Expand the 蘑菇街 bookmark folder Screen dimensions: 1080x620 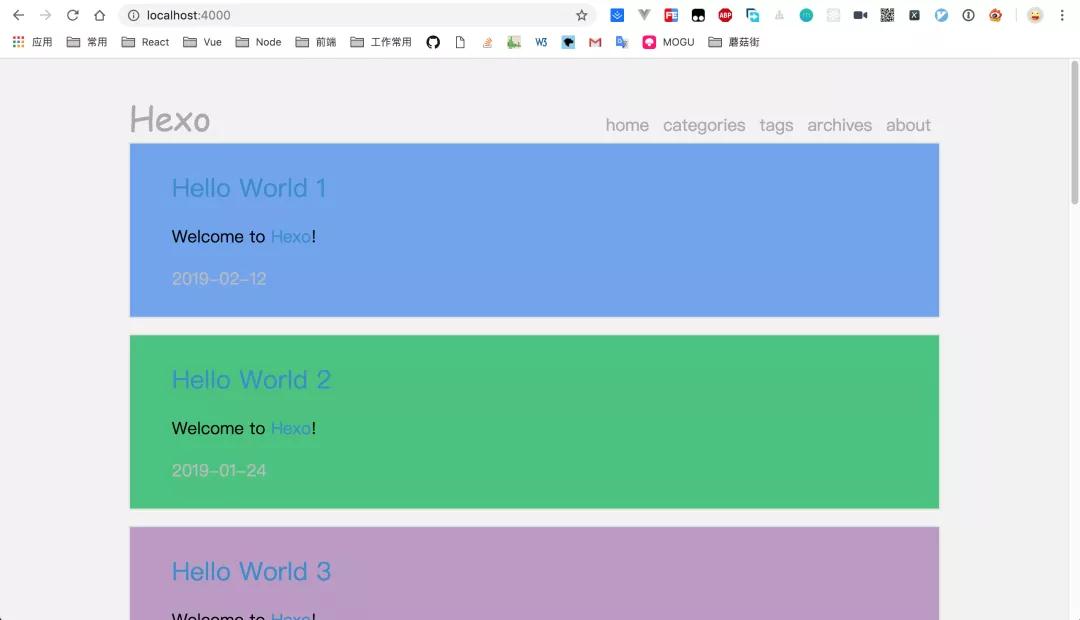734,42
